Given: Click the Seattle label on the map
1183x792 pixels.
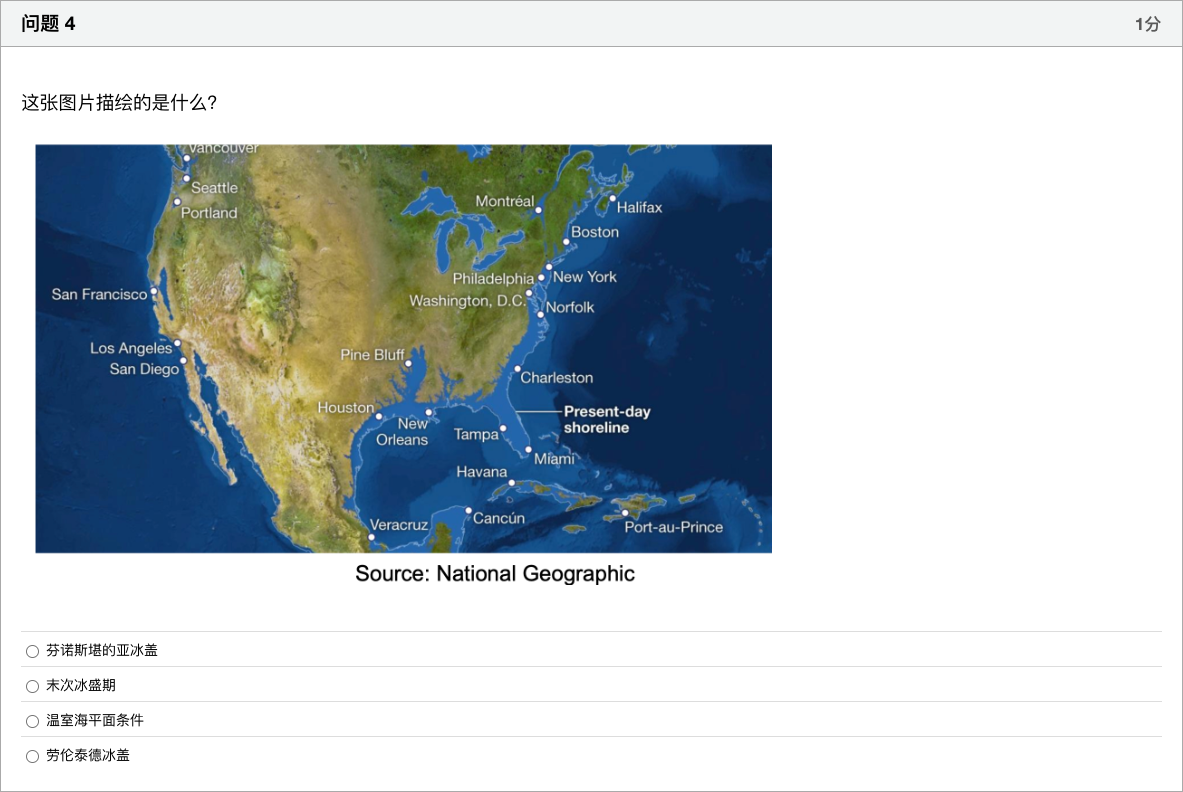Looking at the screenshot, I should coord(214,188).
